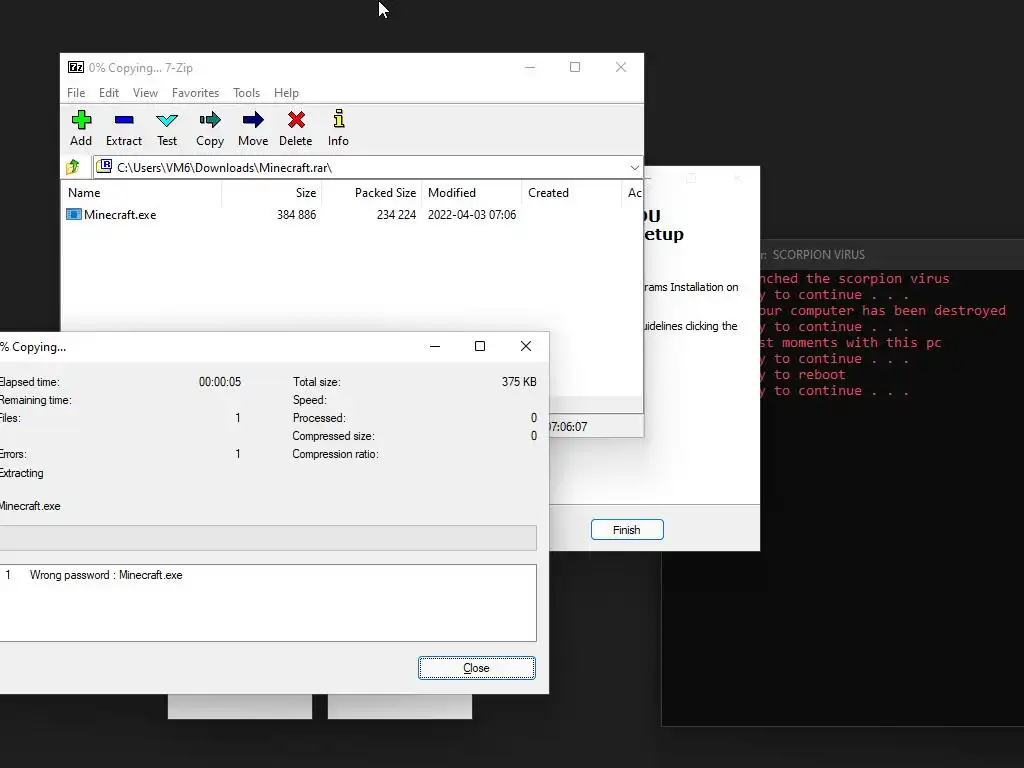The width and height of the screenshot is (1024, 768).
Task: Select the Wrong password : Minecraft.exe error row
Action: point(268,575)
